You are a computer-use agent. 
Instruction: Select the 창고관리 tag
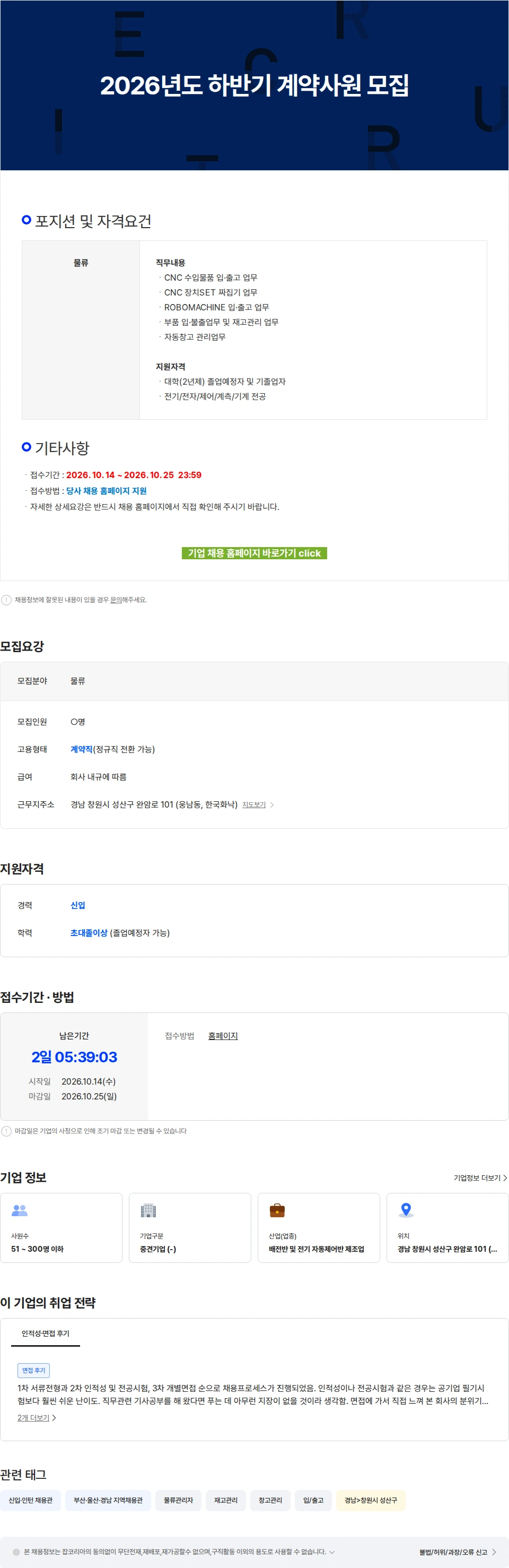(x=270, y=1501)
